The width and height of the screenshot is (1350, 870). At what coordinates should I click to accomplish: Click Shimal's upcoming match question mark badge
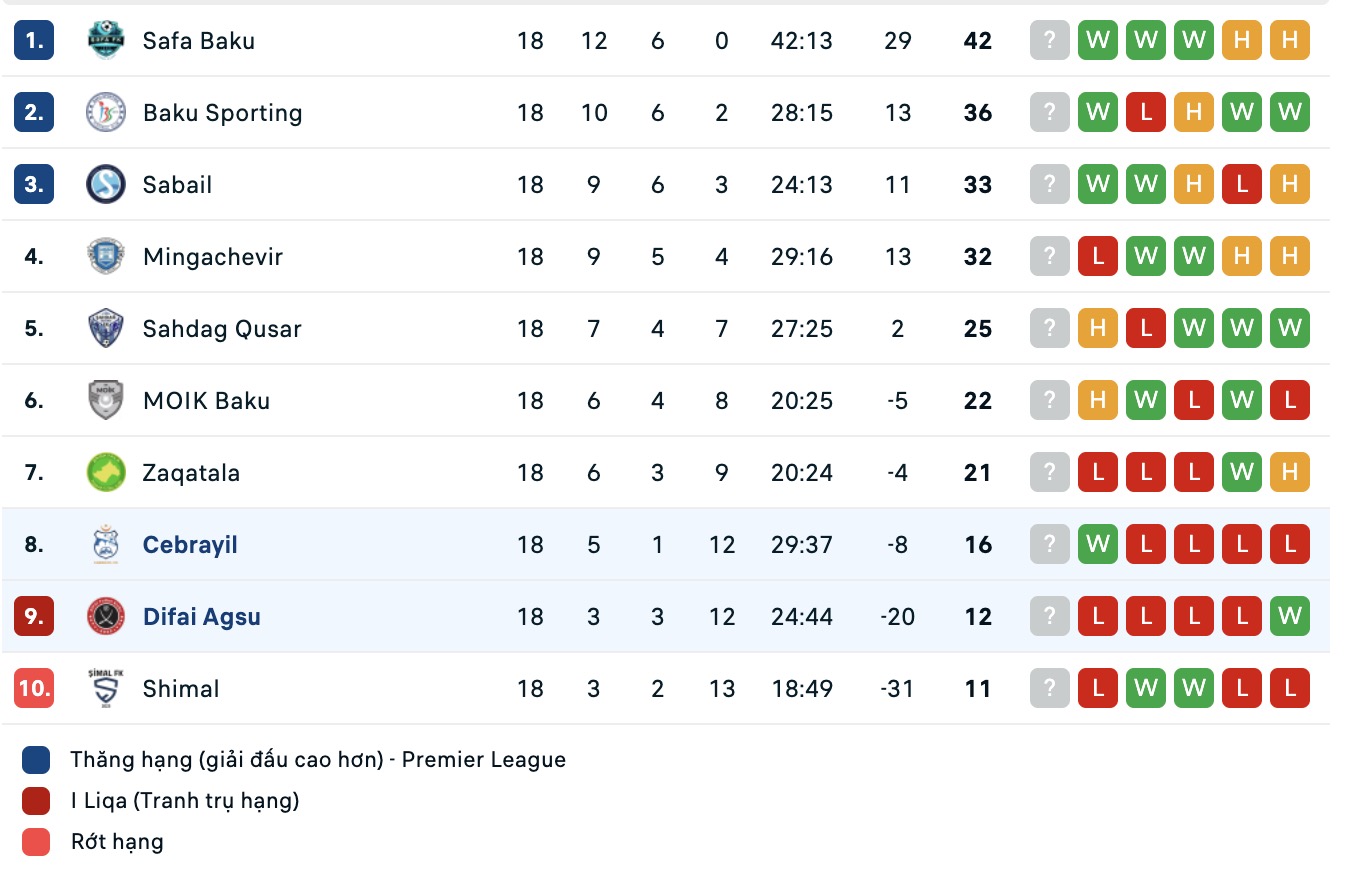pyautogui.click(x=1049, y=689)
